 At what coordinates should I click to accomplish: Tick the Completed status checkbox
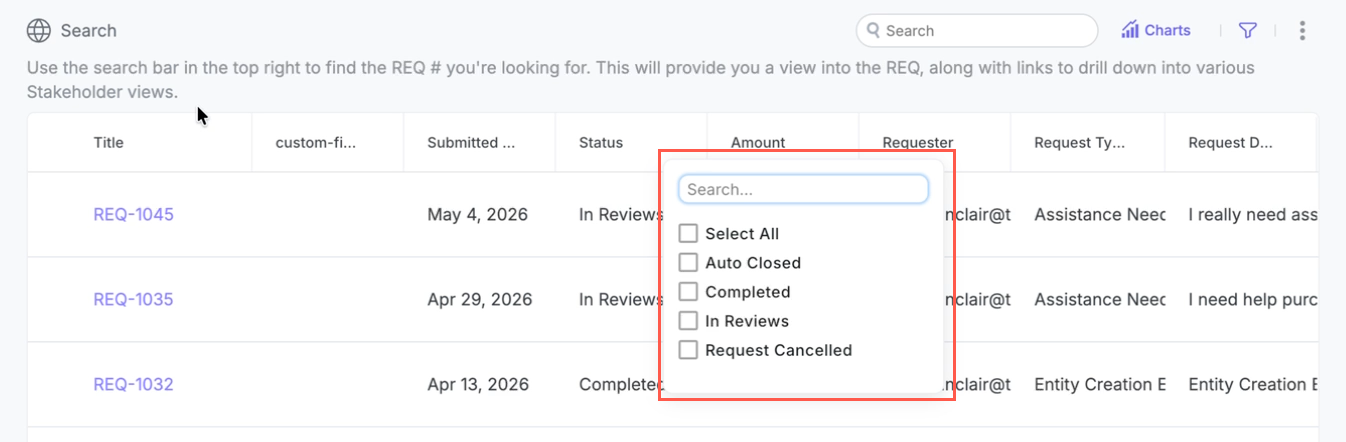pyautogui.click(x=688, y=291)
